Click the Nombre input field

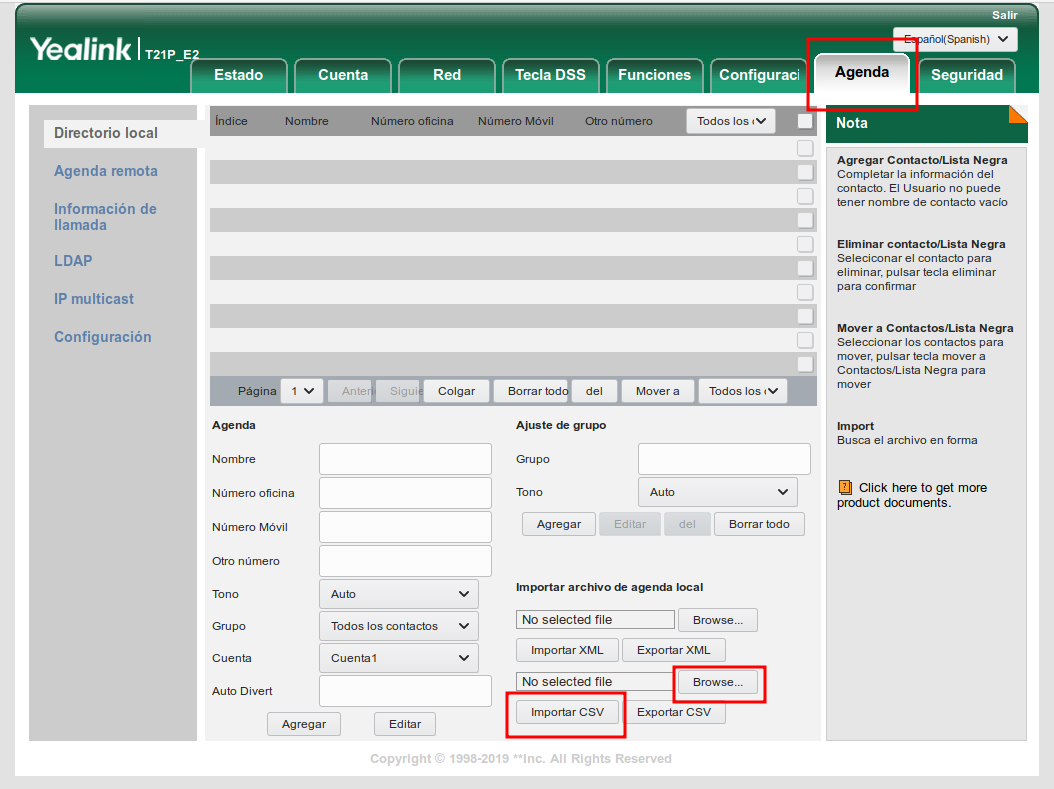click(x=405, y=459)
